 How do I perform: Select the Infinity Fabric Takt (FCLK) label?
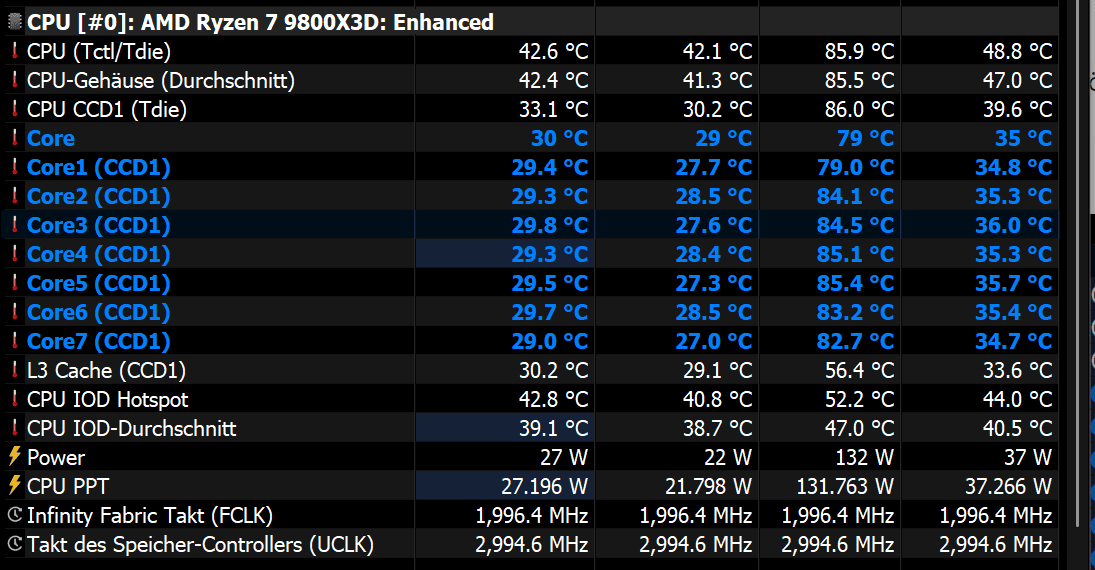149,516
